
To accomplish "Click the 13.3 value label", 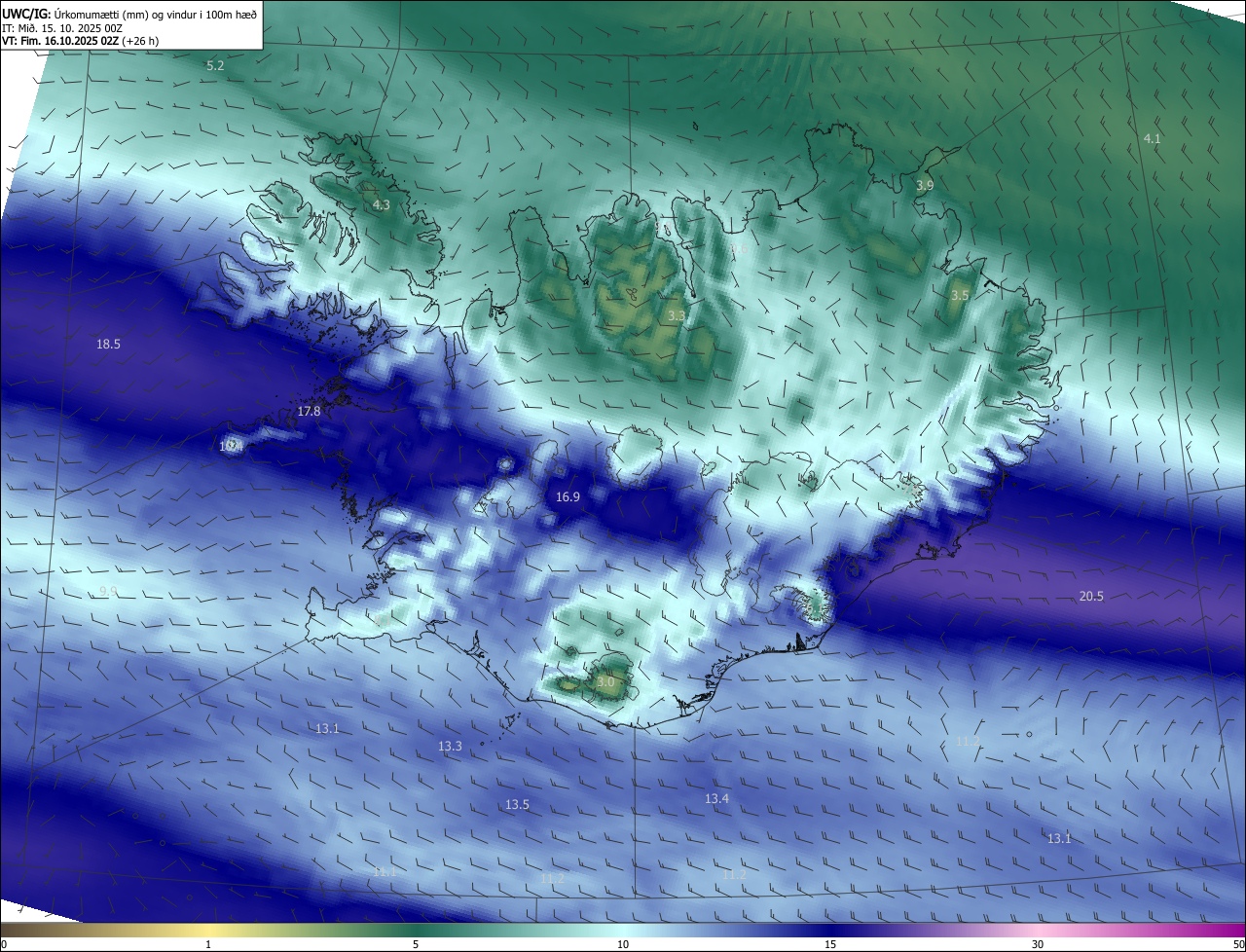I will [450, 747].
